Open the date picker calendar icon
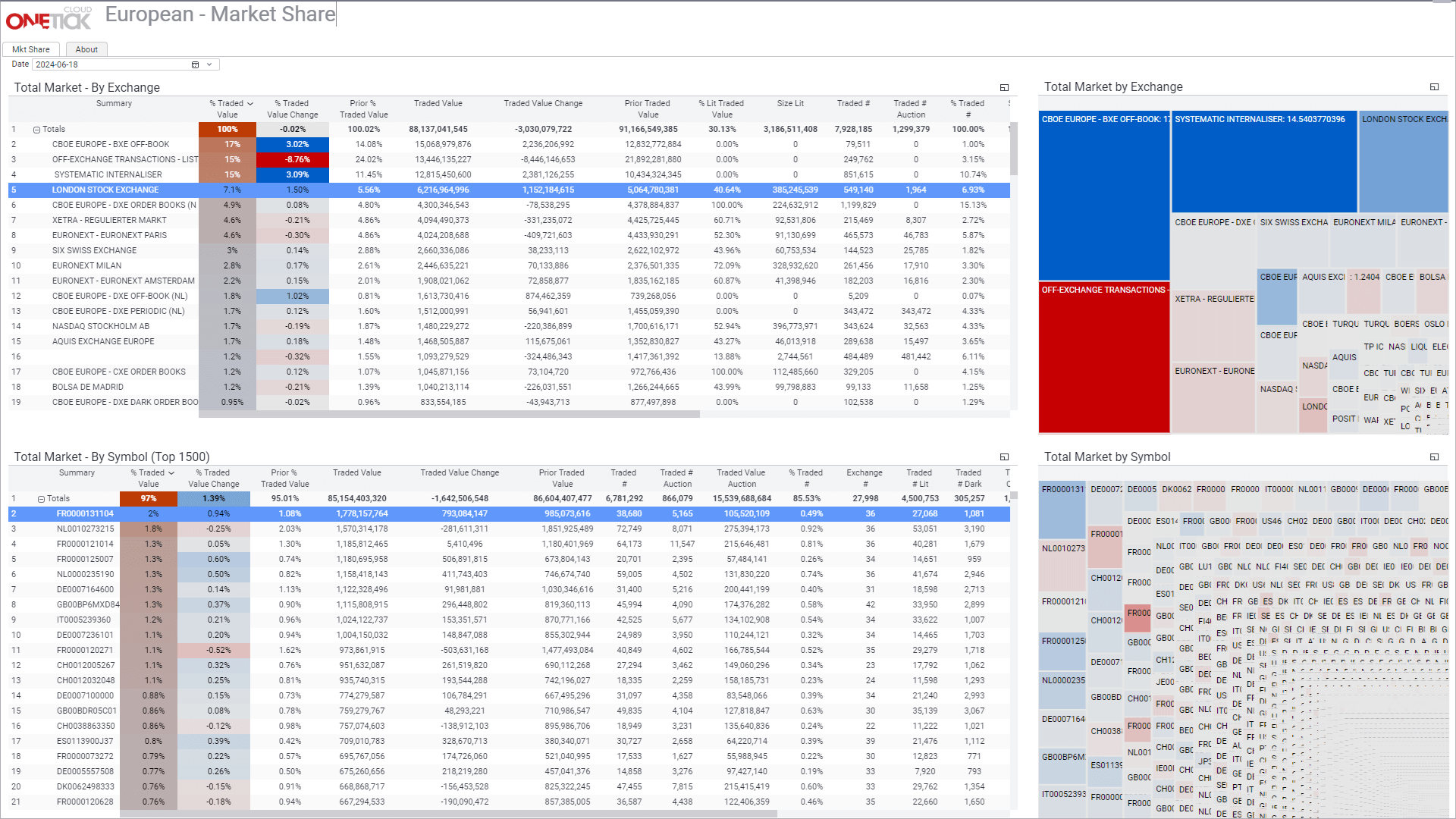This screenshot has width=1456, height=819. [x=195, y=65]
